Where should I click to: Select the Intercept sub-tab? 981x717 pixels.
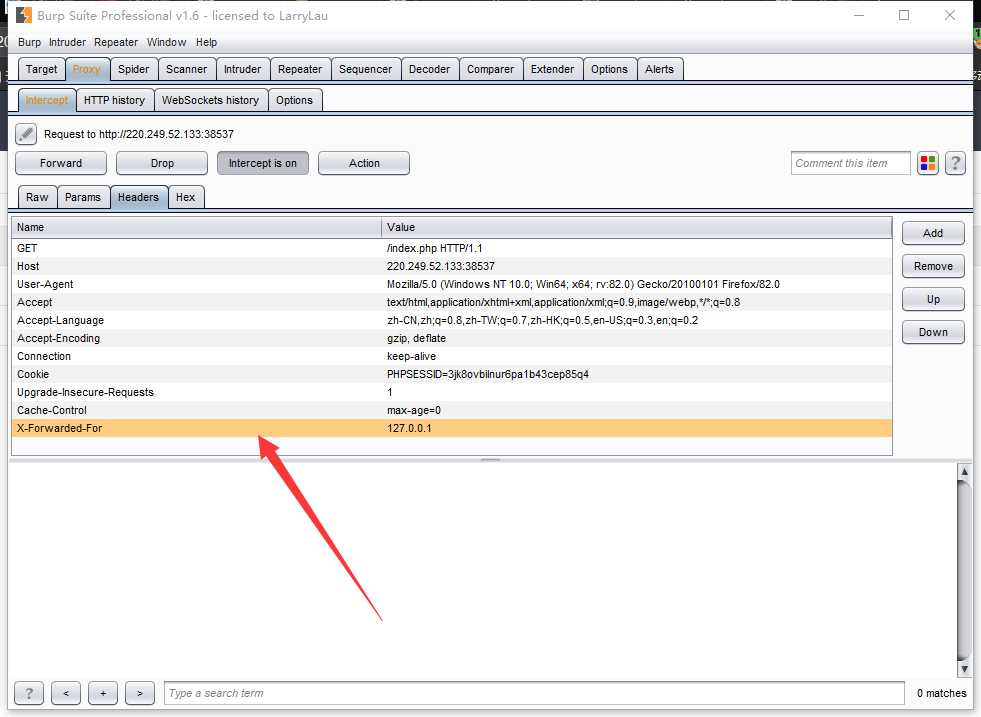[x=47, y=100]
